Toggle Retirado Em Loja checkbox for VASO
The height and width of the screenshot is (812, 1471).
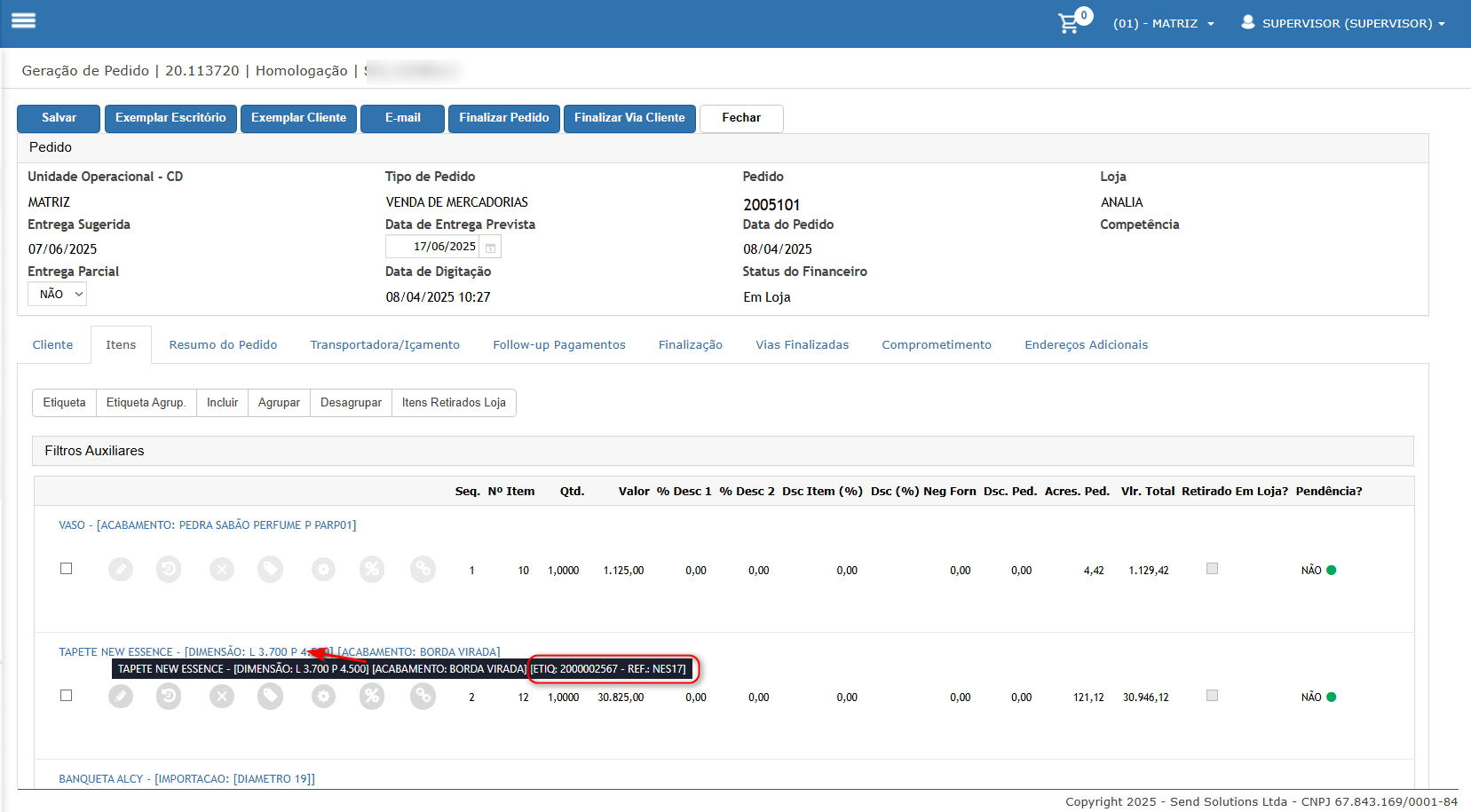[1212, 569]
